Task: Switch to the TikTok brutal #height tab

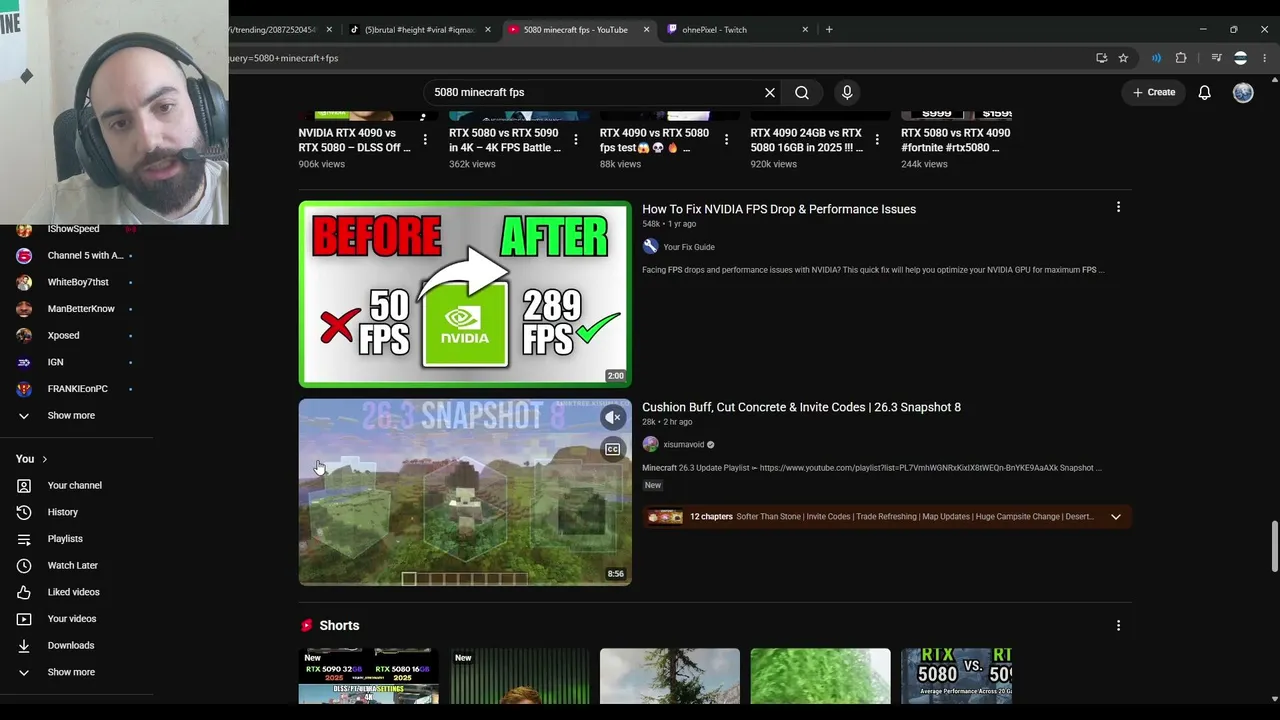Action: pyautogui.click(x=420, y=29)
